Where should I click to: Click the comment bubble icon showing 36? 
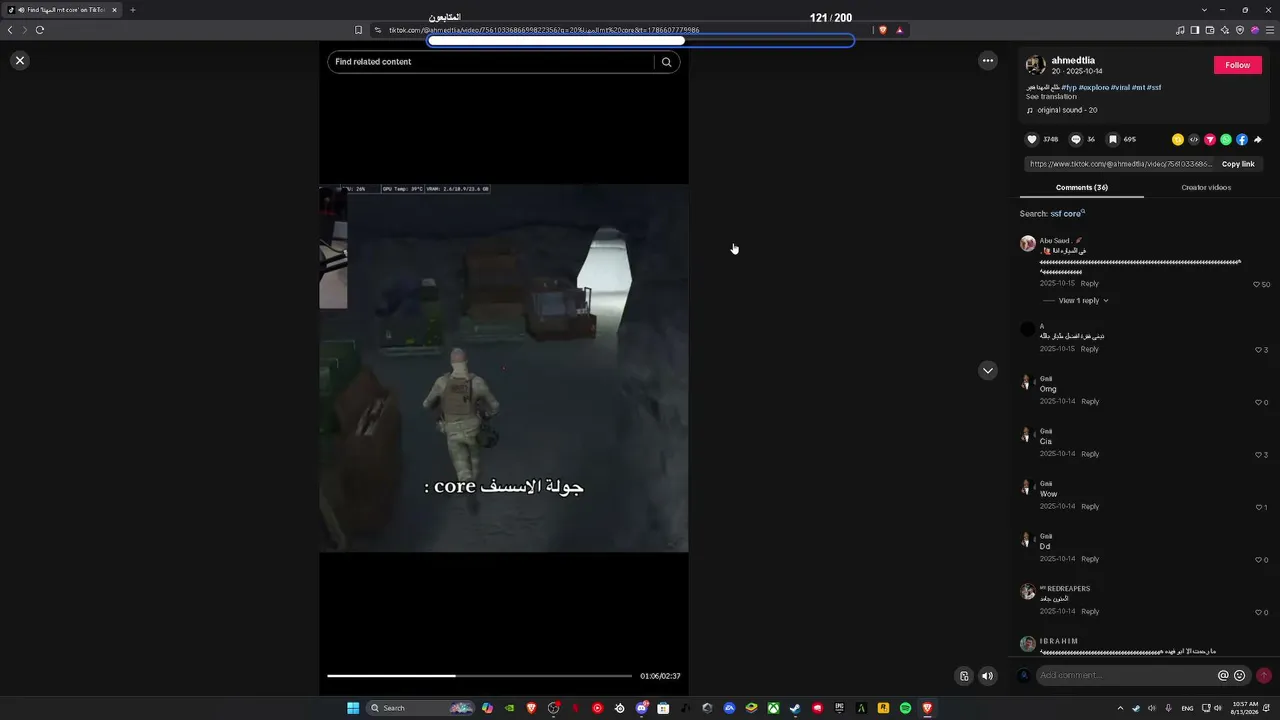[x=1076, y=140]
